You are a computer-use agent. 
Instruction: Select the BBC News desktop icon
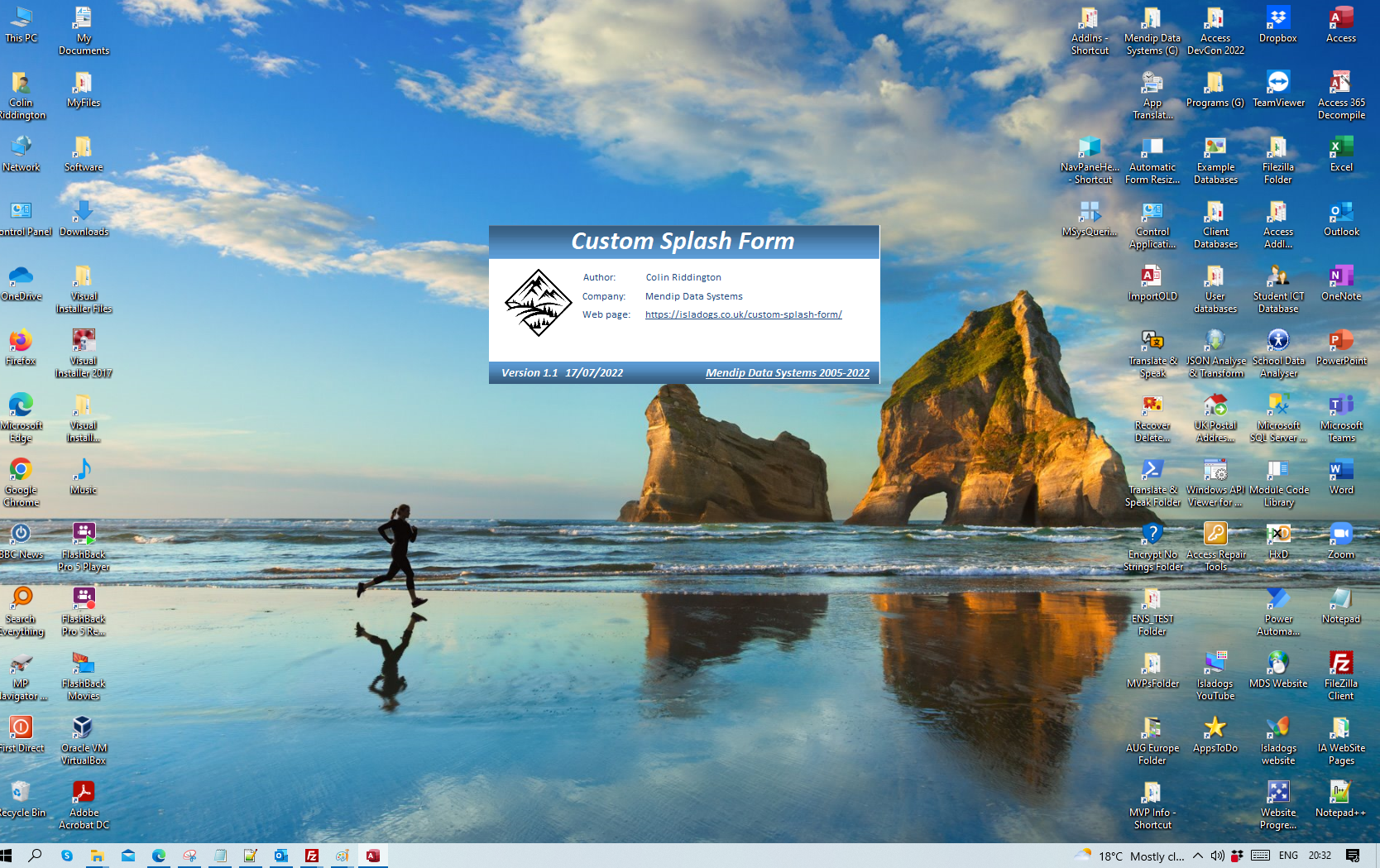22,541
